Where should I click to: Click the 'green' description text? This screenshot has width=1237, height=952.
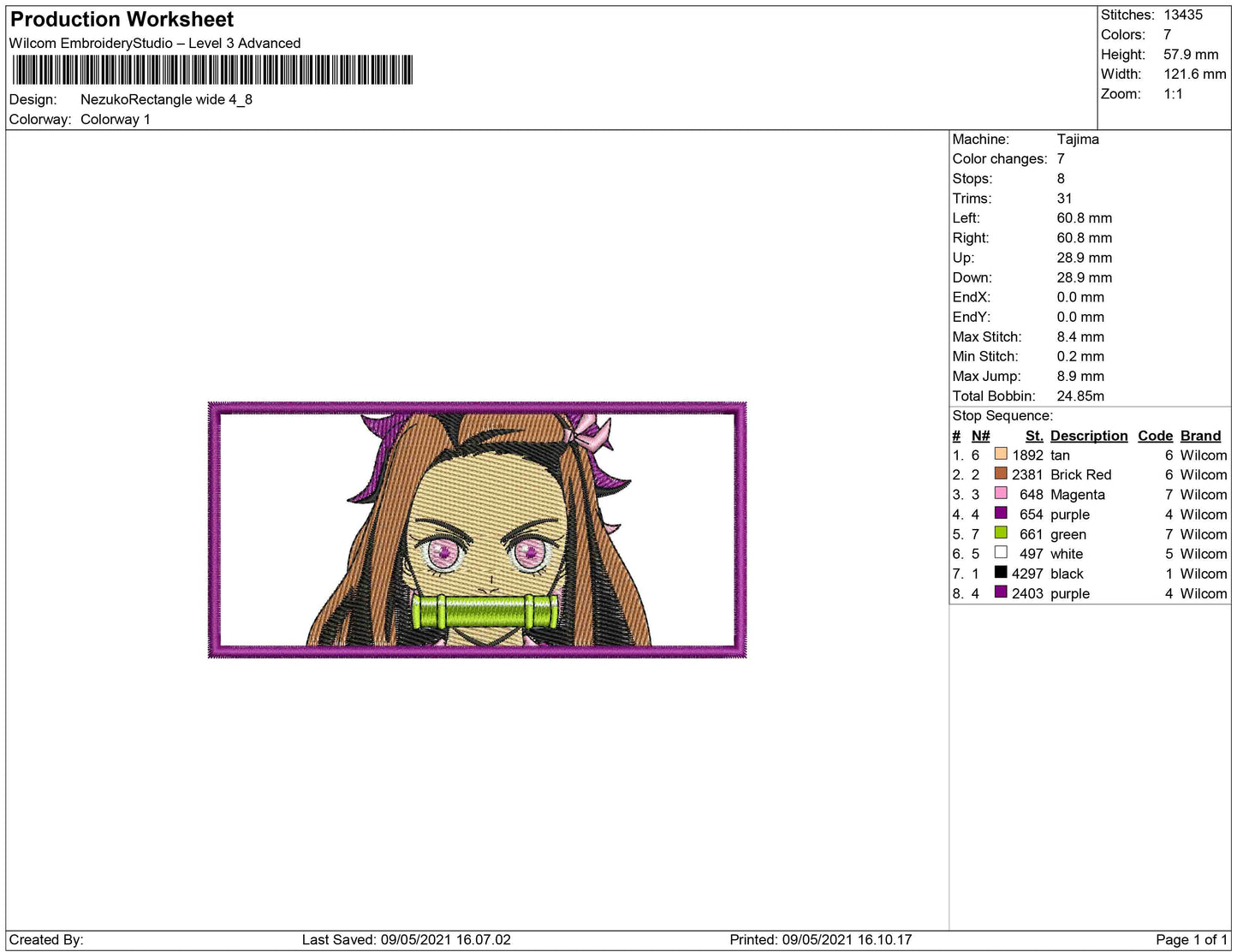pos(1068,534)
